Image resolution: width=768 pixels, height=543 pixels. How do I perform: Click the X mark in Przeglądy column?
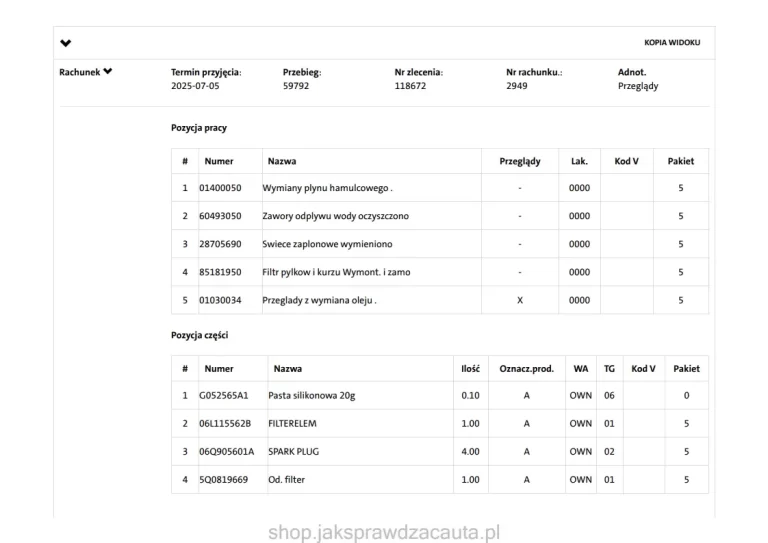(x=519, y=300)
